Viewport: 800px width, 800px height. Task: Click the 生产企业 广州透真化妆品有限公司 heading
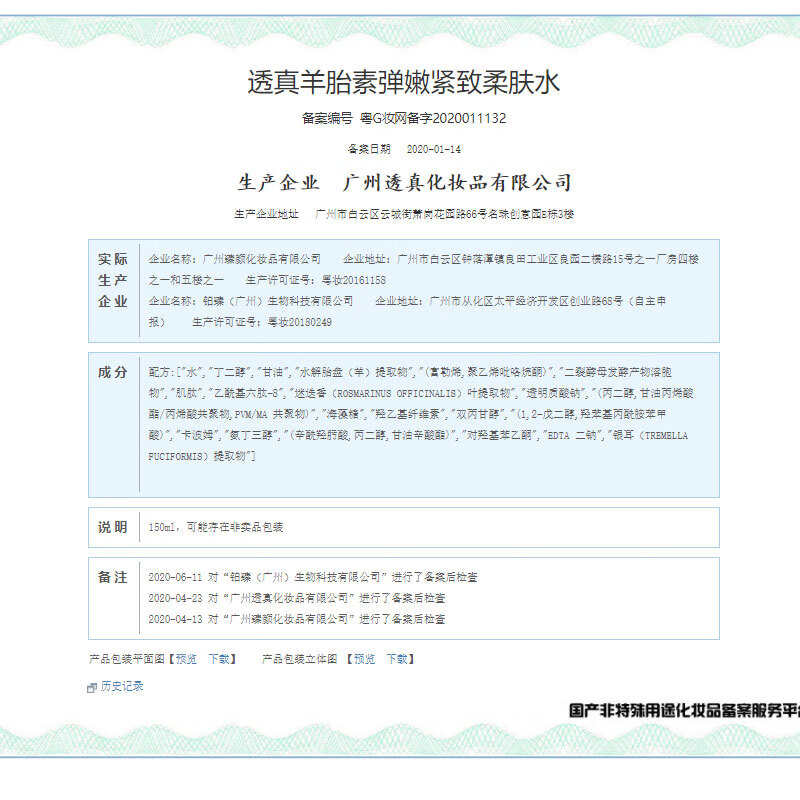pyautogui.click(x=404, y=183)
